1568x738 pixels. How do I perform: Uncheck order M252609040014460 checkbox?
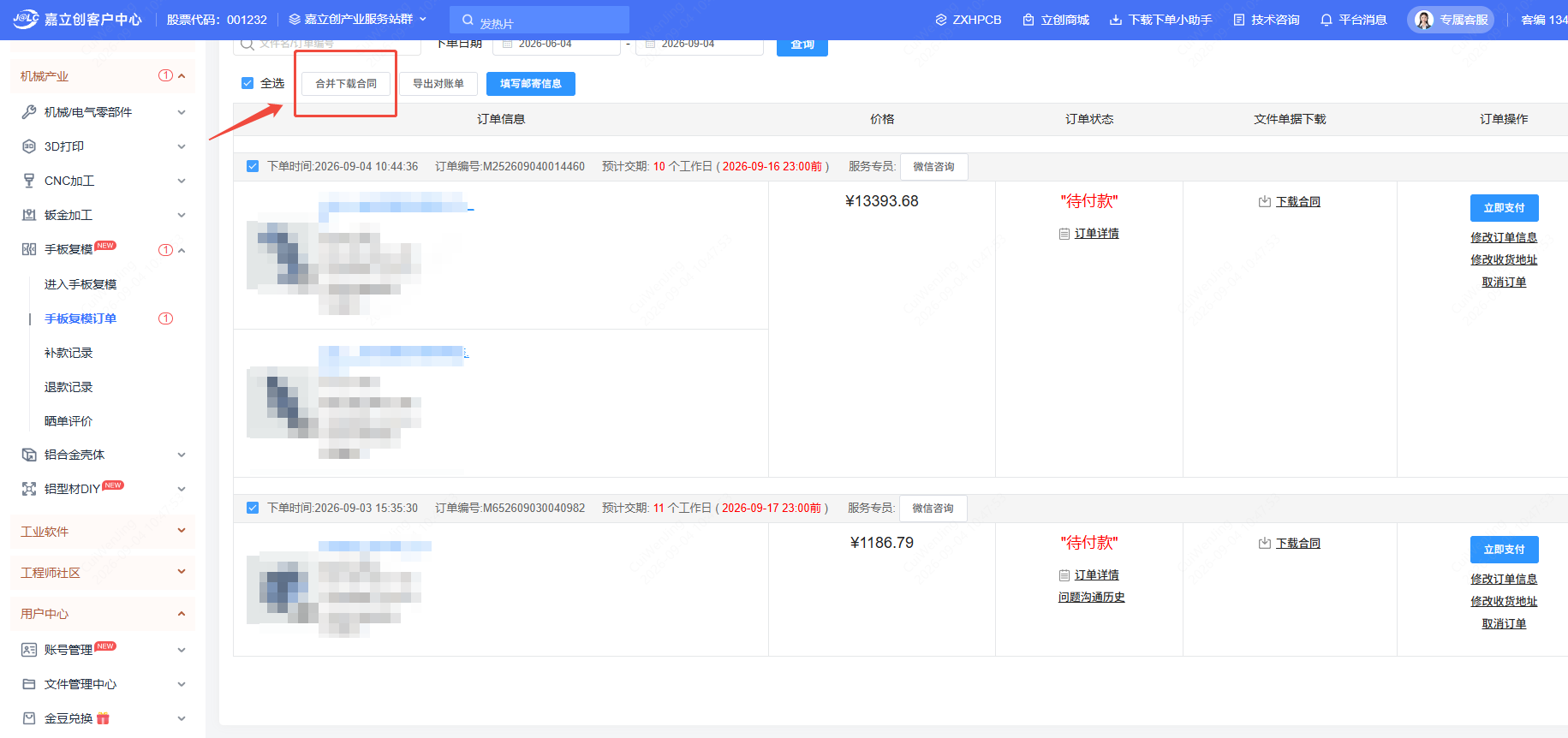click(253, 166)
